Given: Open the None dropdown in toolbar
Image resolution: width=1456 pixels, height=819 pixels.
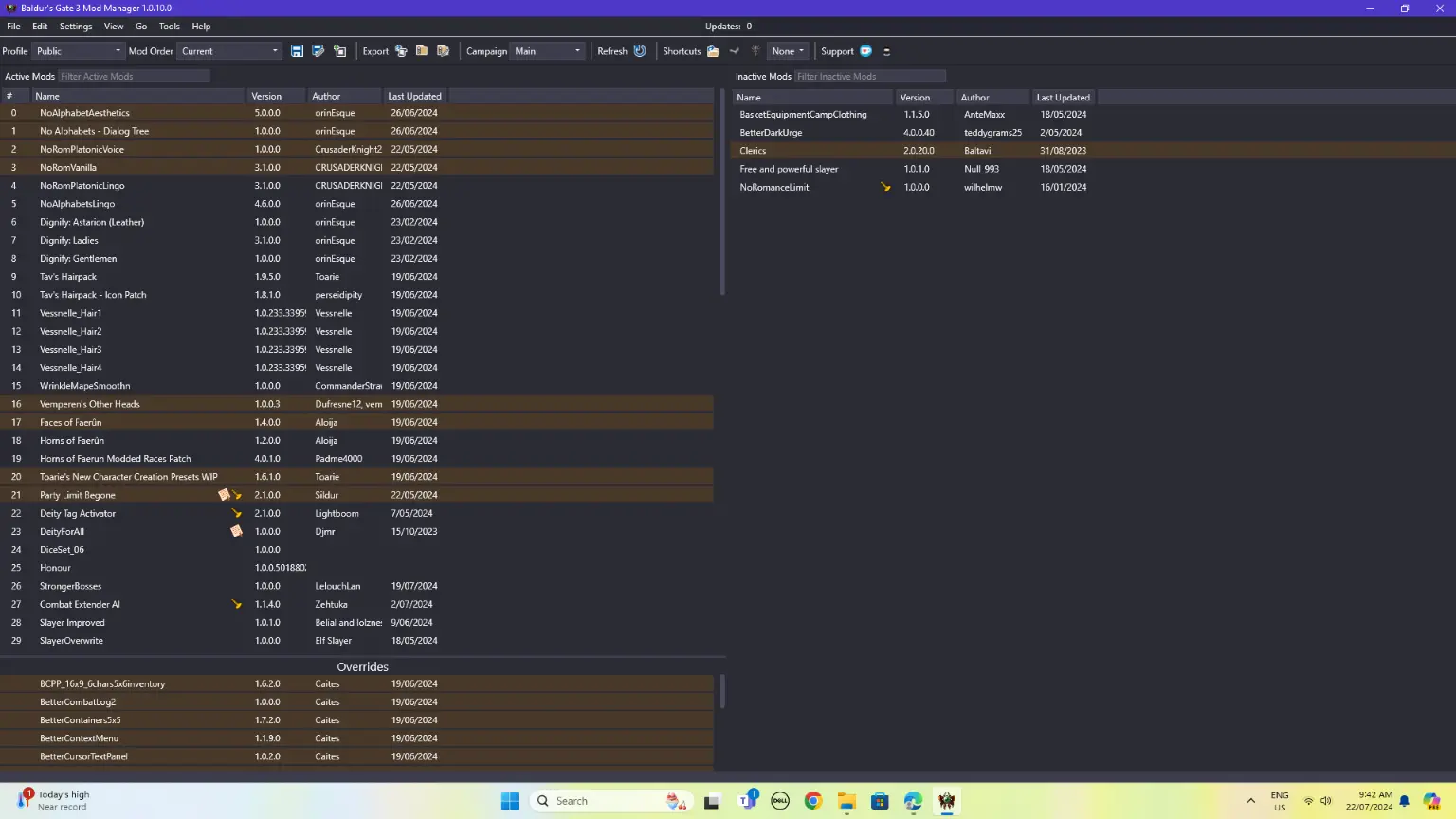Looking at the screenshot, I should (x=788, y=51).
